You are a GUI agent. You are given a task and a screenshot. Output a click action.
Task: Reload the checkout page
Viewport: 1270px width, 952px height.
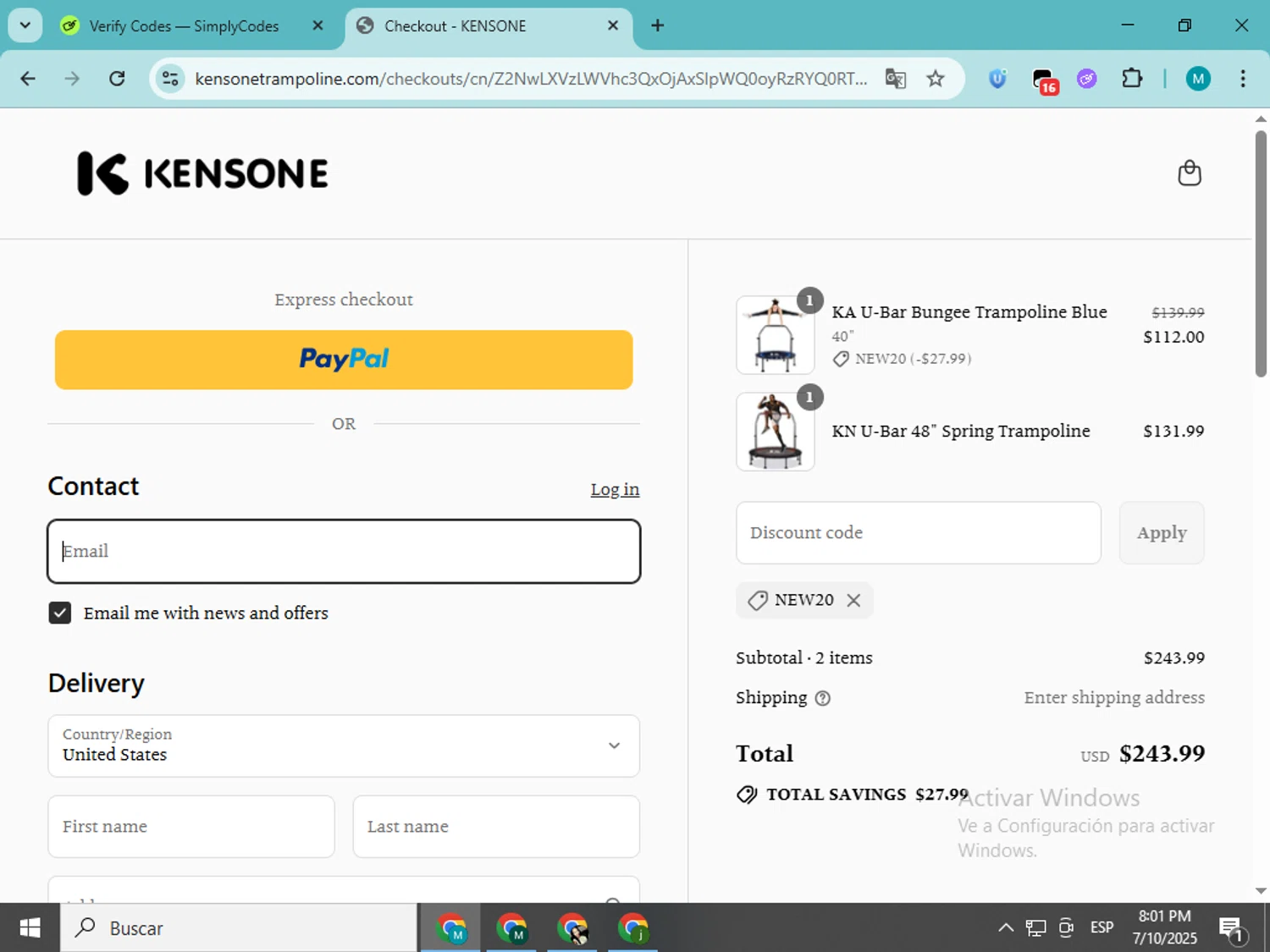click(117, 79)
